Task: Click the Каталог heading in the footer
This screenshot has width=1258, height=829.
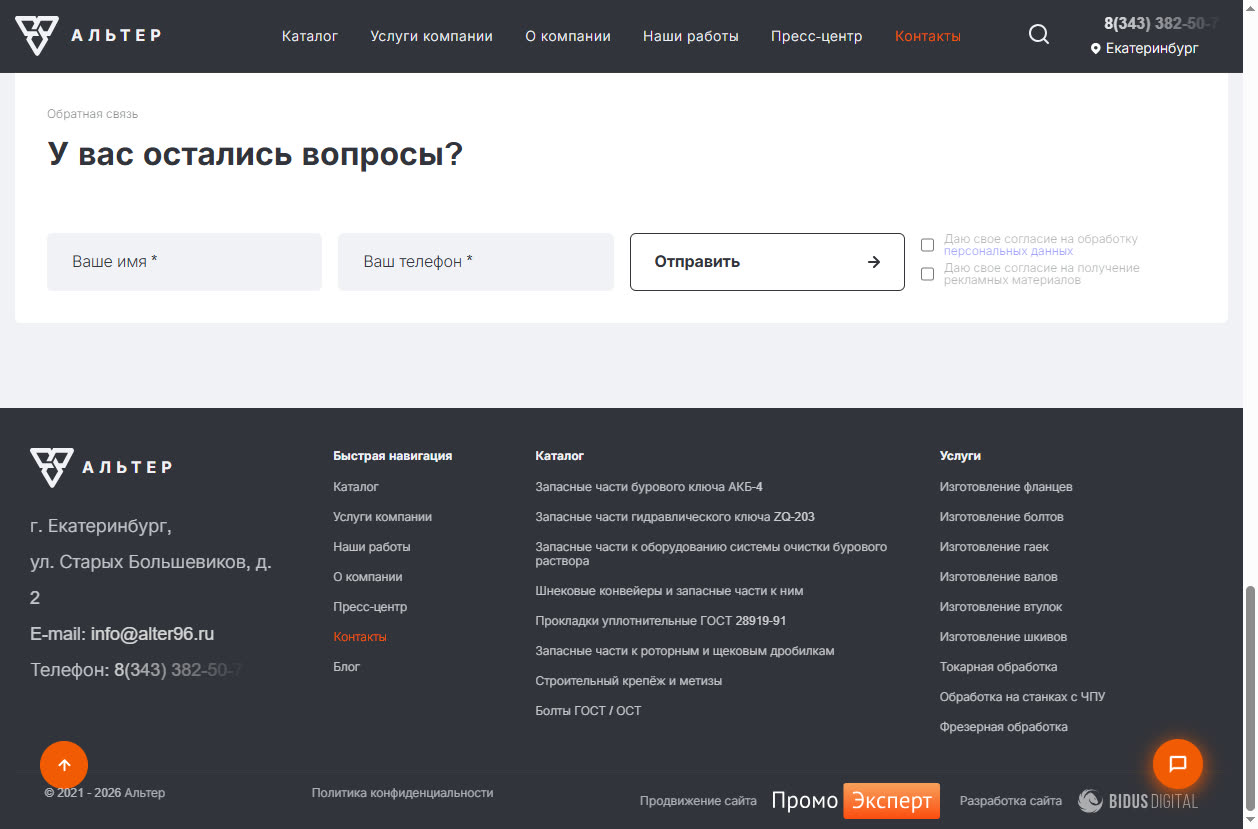Action: 559,456
